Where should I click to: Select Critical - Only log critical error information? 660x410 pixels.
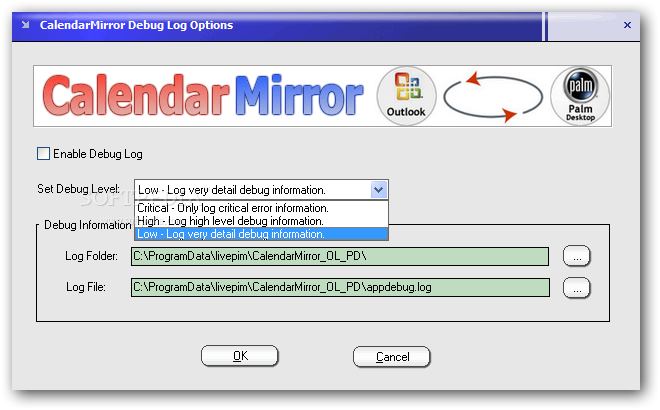tap(261, 208)
